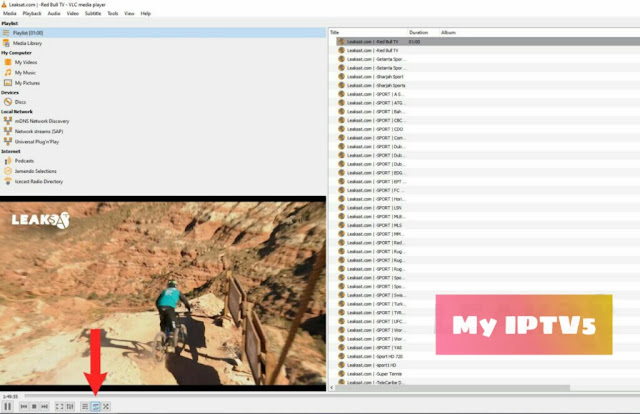The image size is (640, 414).
Task: Select Network streams (SAP)
Action: (x=39, y=131)
